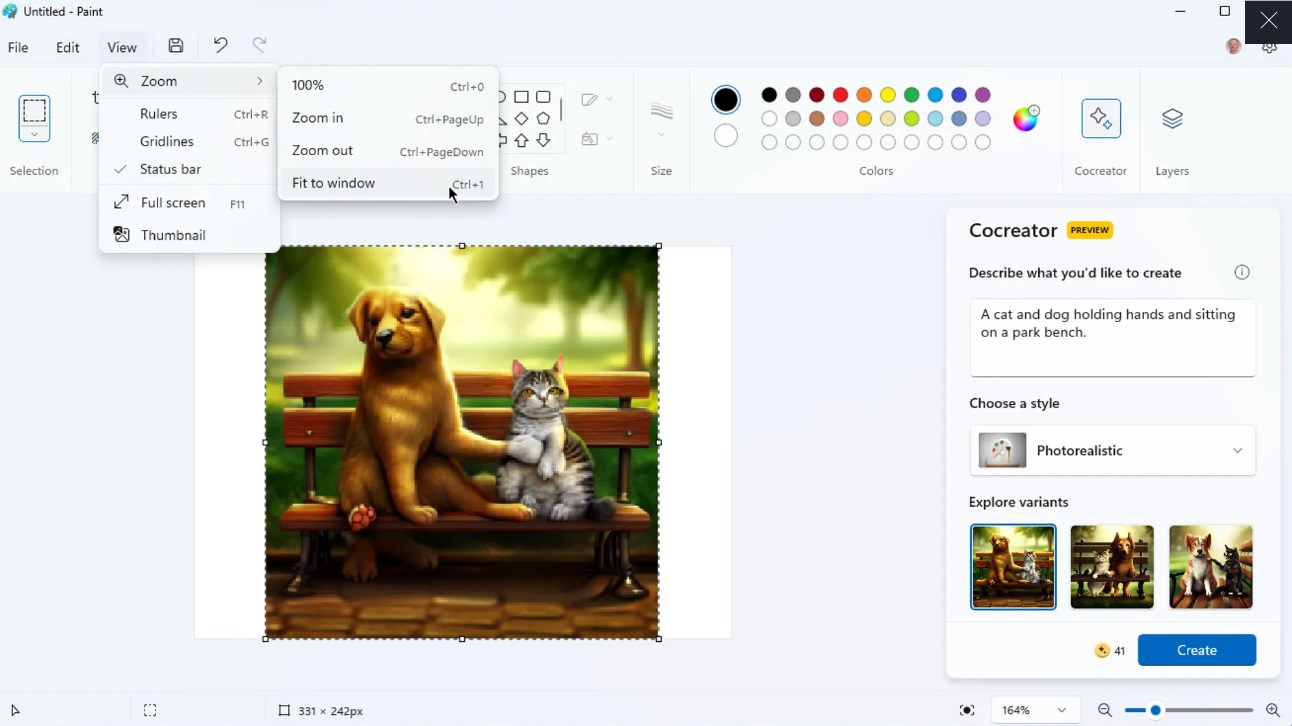1292x726 pixels.
Task: Click the blue Create button
Action: coord(1197,650)
